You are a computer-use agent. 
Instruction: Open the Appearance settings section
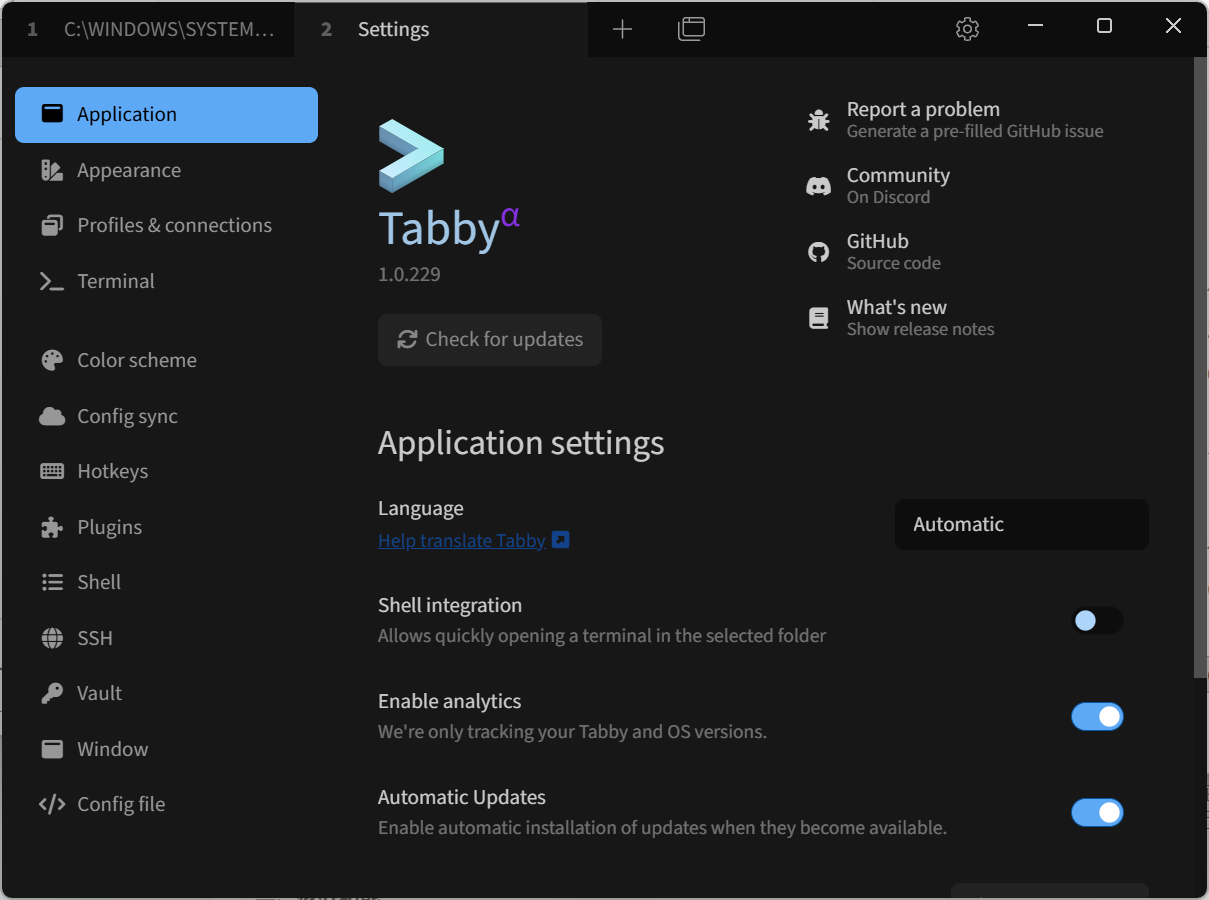128,170
